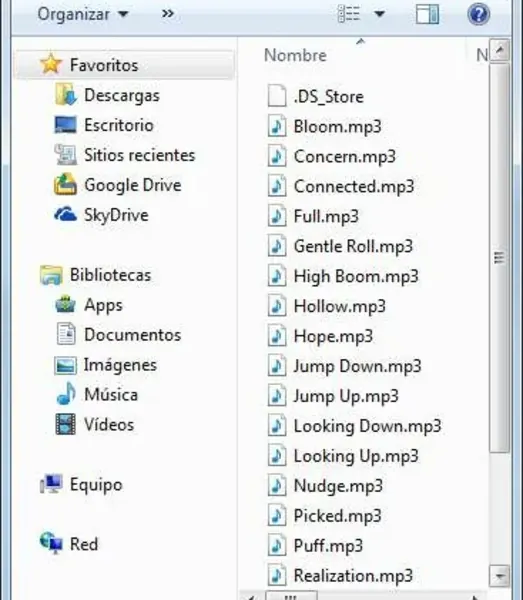This screenshot has width=523, height=600.
Task: Click the change view icon
Action: [349, 14]
